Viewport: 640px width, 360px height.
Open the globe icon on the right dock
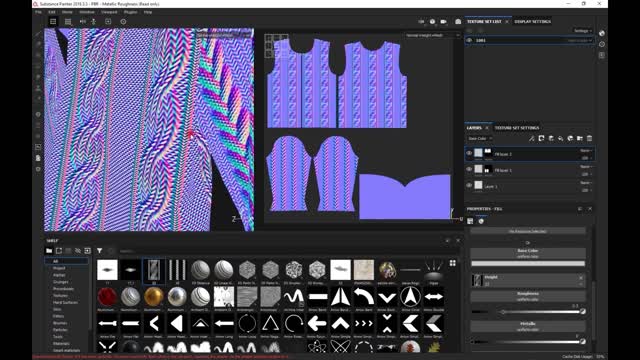pos(602,33)
